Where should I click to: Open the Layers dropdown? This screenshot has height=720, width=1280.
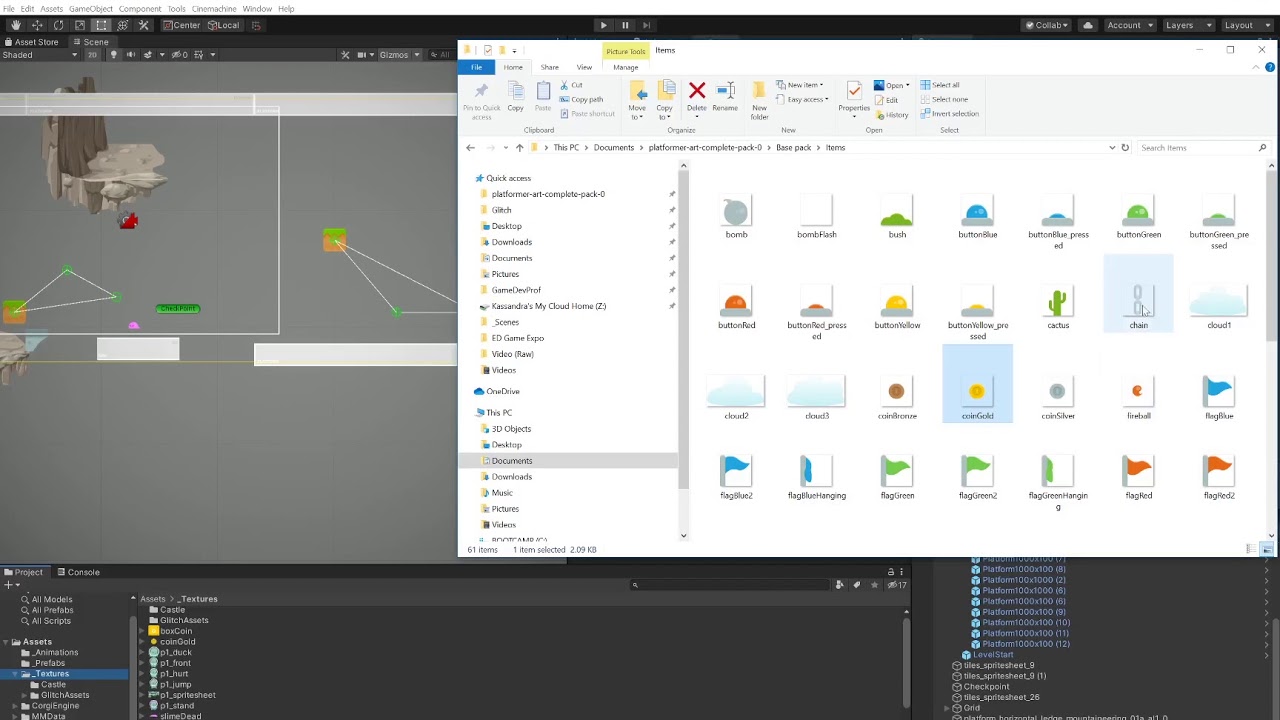click(1186, 25)
